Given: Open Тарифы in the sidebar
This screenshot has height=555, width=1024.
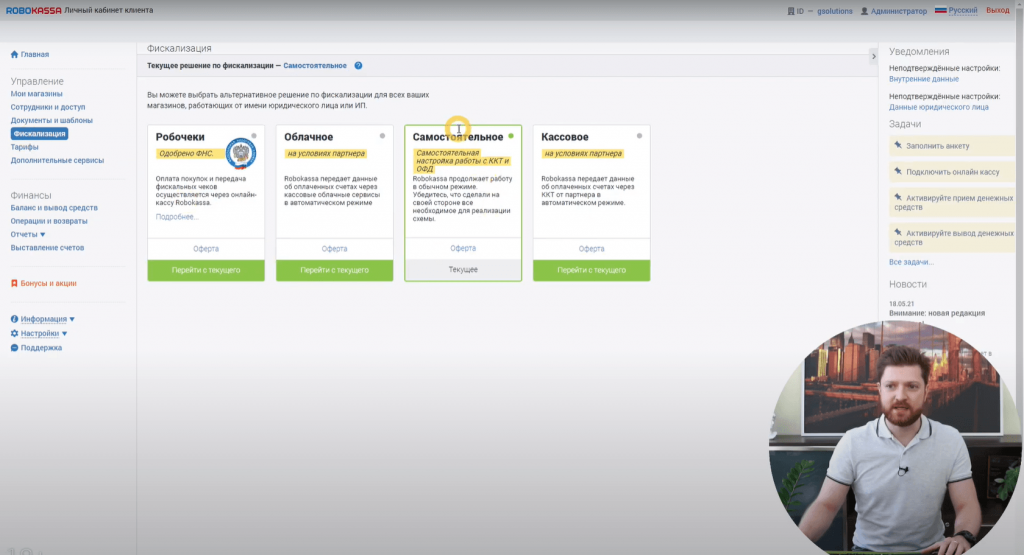Looking at the screenshot, I should click(x=24, y=147).
